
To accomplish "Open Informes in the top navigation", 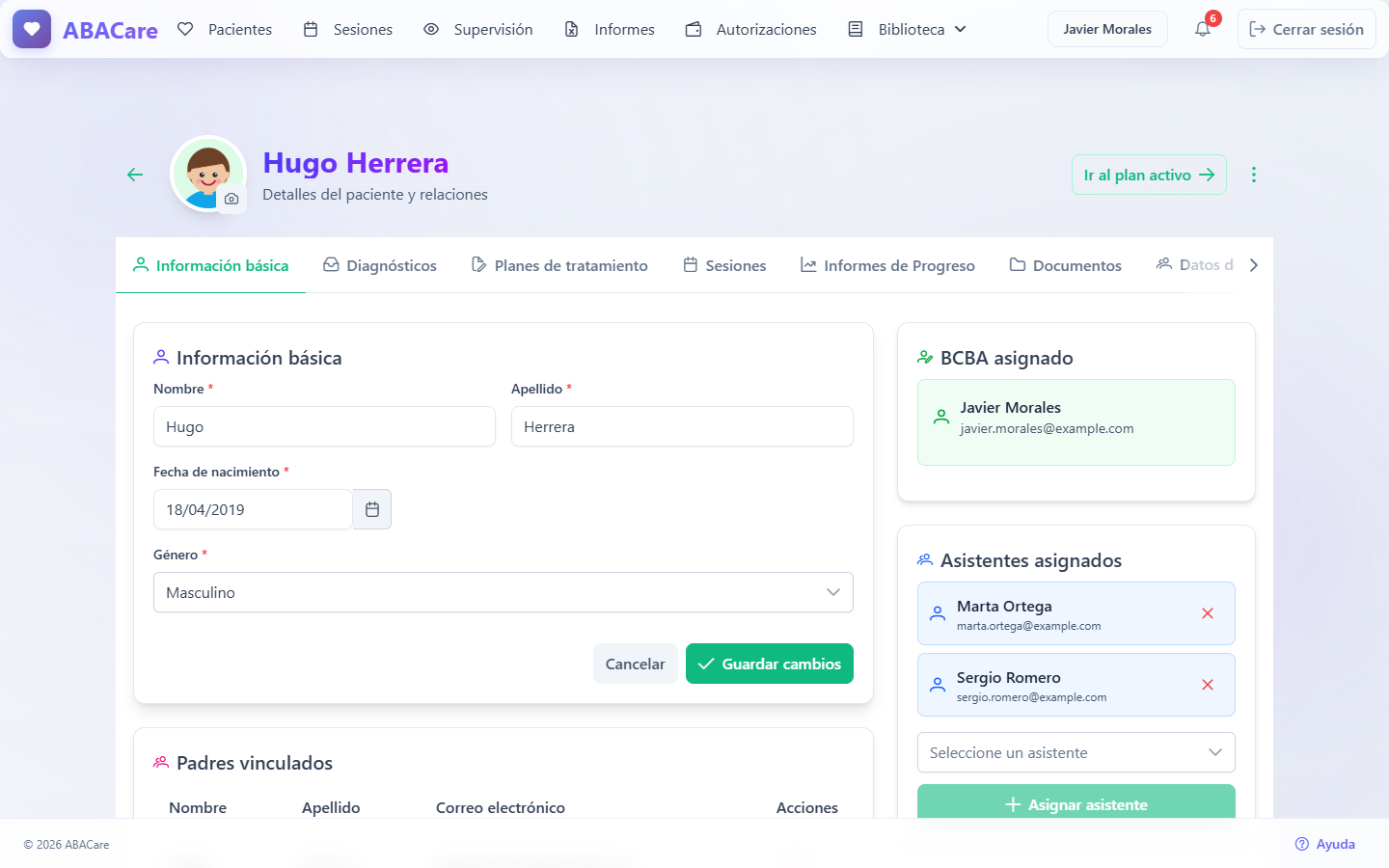I will 610,29.
